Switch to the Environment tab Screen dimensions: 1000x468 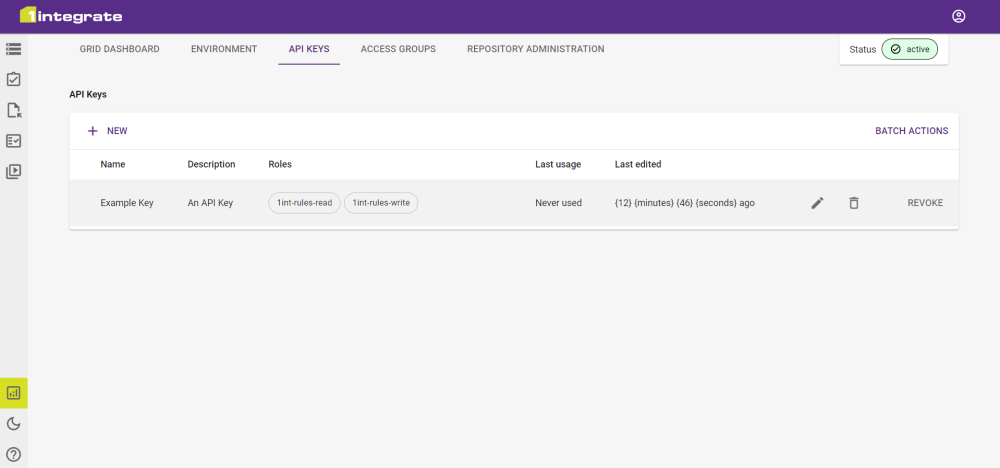(224, 49)
